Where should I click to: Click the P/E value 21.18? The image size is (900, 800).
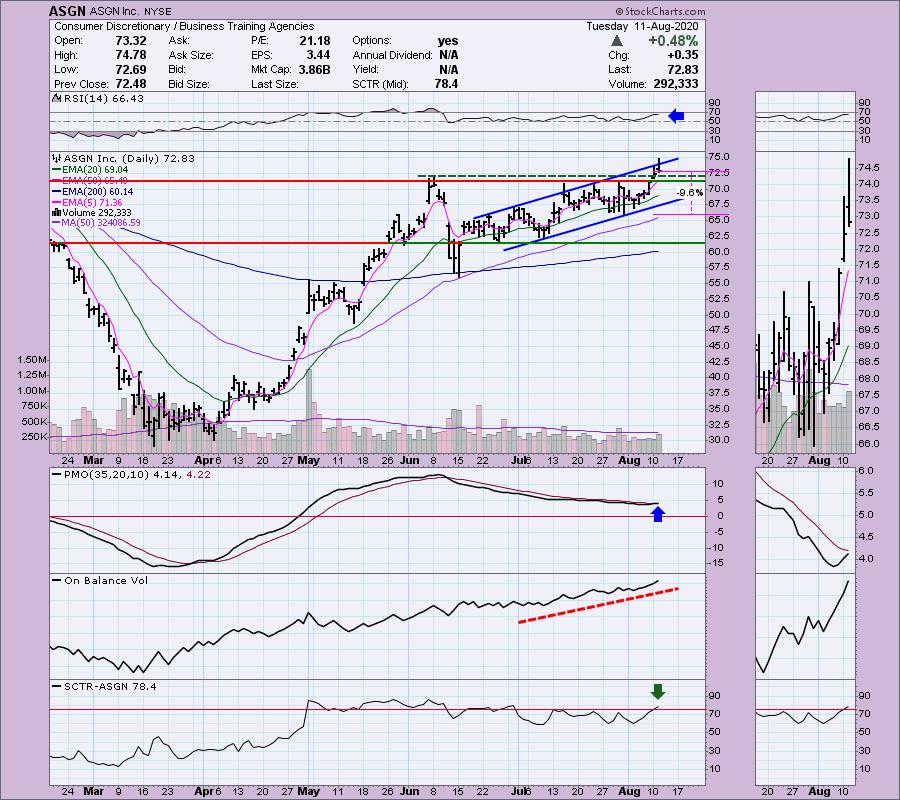(315, 41)
